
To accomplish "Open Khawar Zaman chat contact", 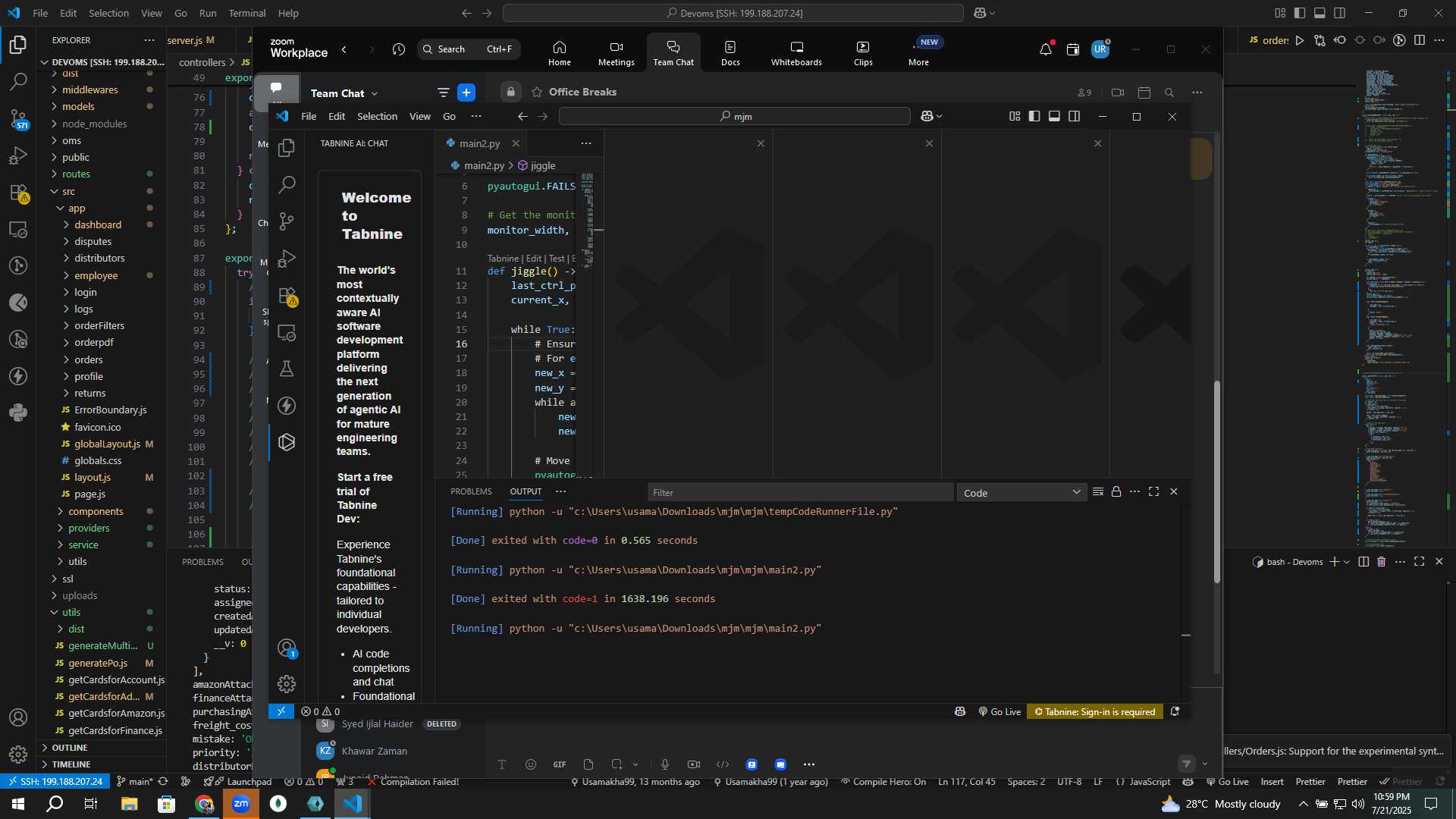I will (374, 751).
